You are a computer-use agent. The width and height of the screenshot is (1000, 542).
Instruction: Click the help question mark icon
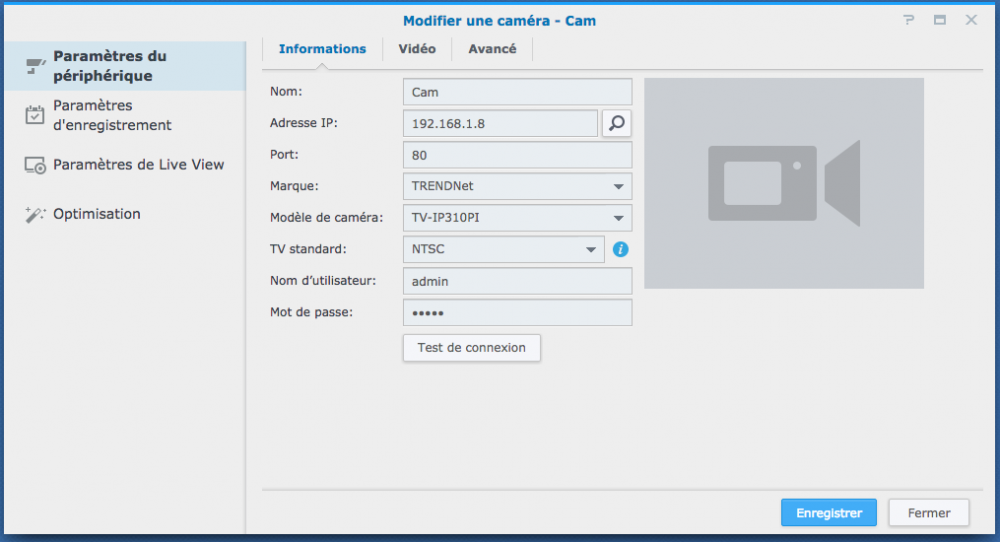(x=909, y=20)
